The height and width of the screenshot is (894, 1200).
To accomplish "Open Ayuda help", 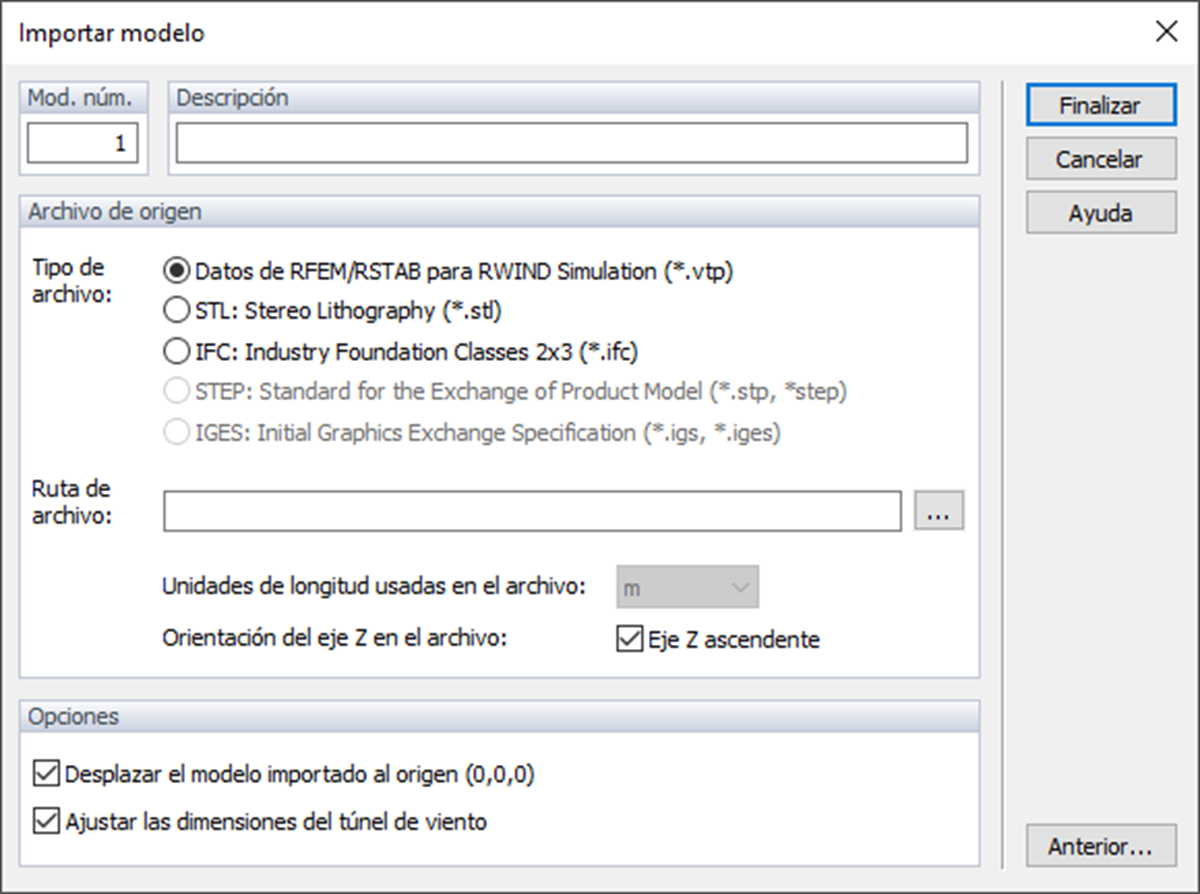I will 1100,213.
